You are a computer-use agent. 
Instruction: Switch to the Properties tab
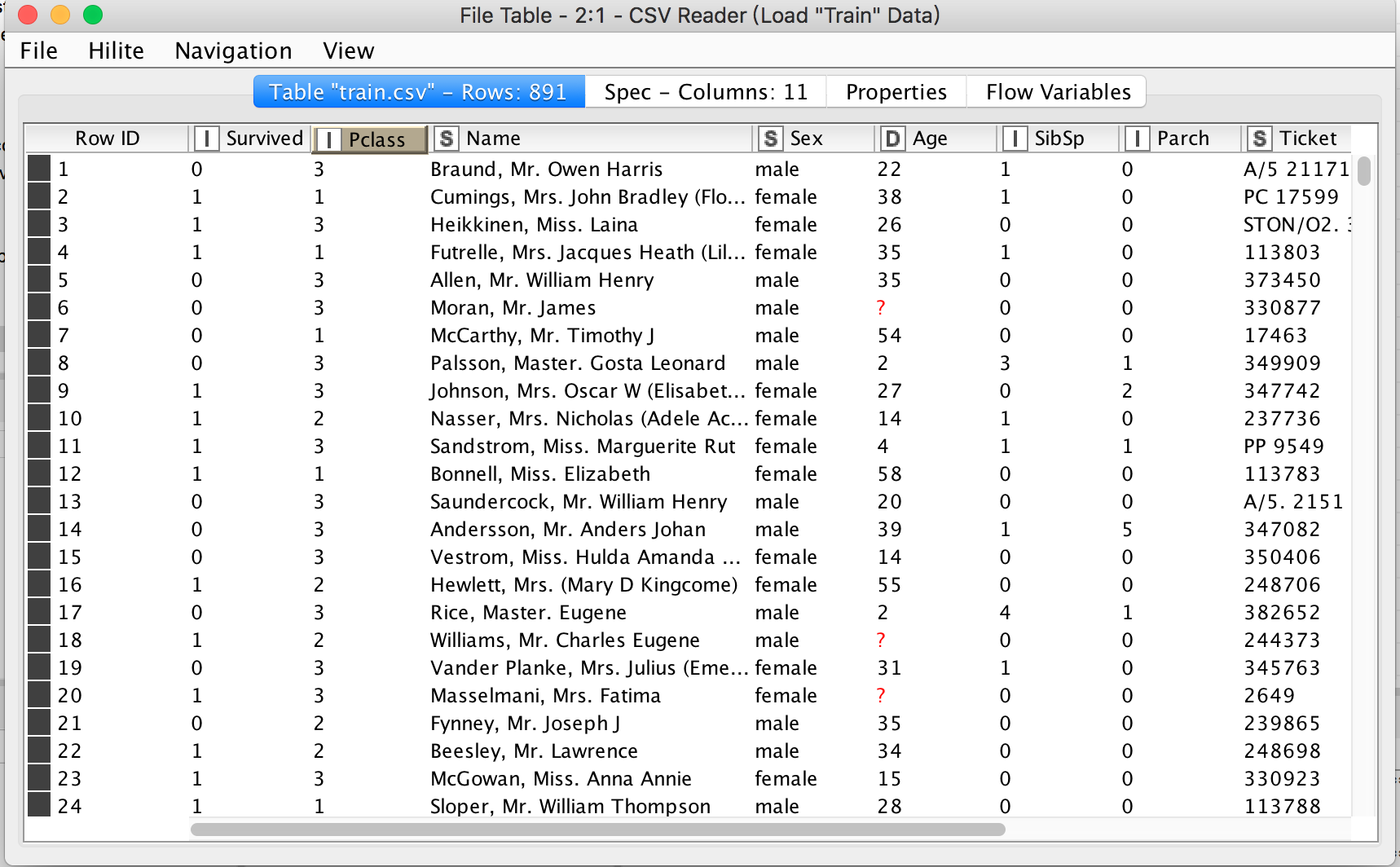pos(896,92)
